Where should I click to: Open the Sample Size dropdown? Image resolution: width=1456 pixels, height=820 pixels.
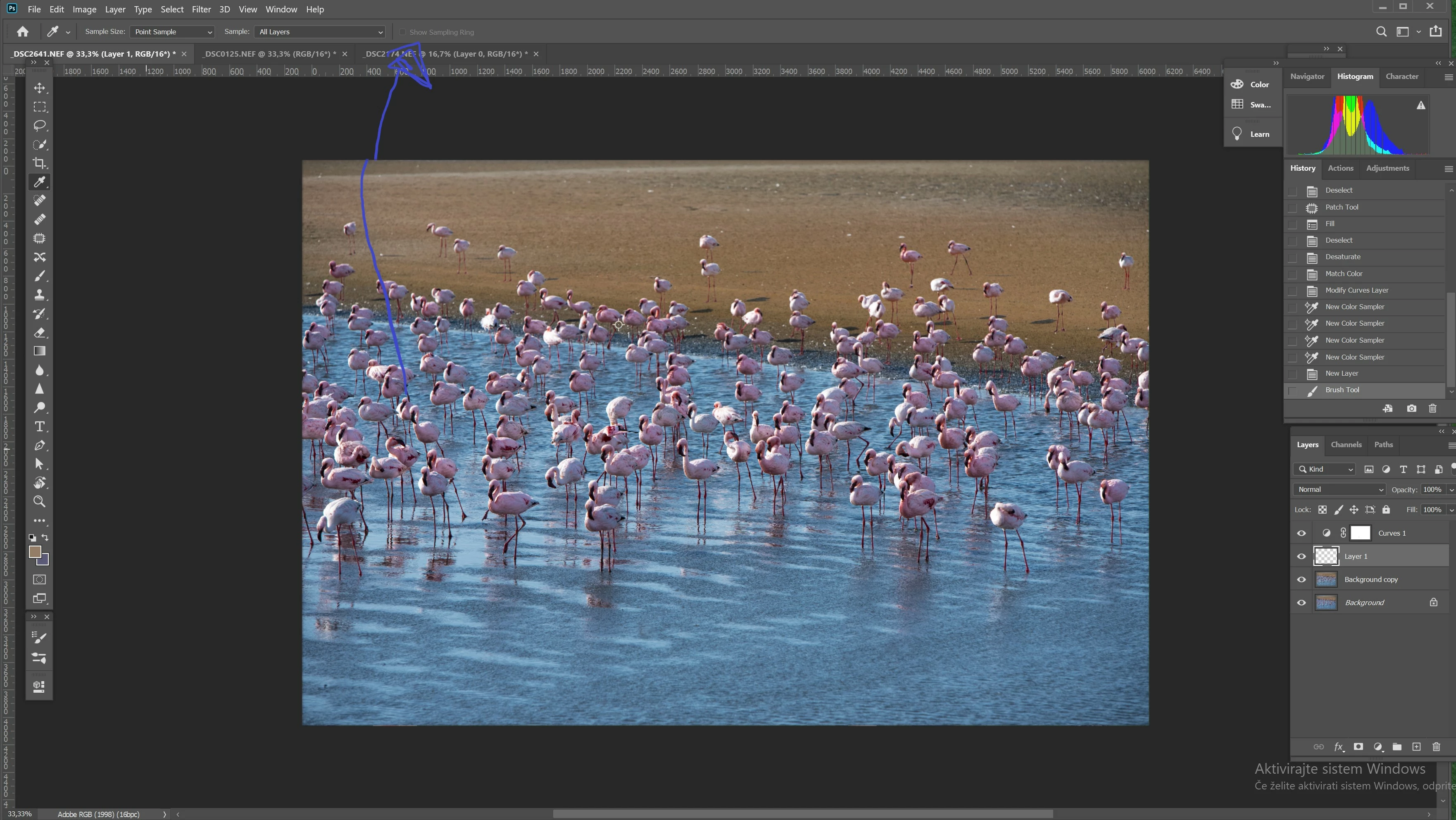pyautogui.click(x=172, y=32)
